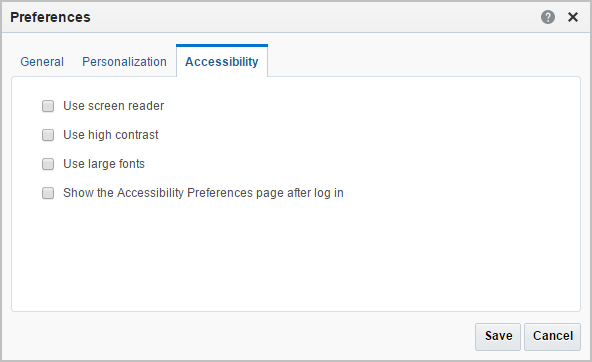592x362 pixels.
Task: Tick the Use high contrast checkbox
Action: [x=48, y=135]
